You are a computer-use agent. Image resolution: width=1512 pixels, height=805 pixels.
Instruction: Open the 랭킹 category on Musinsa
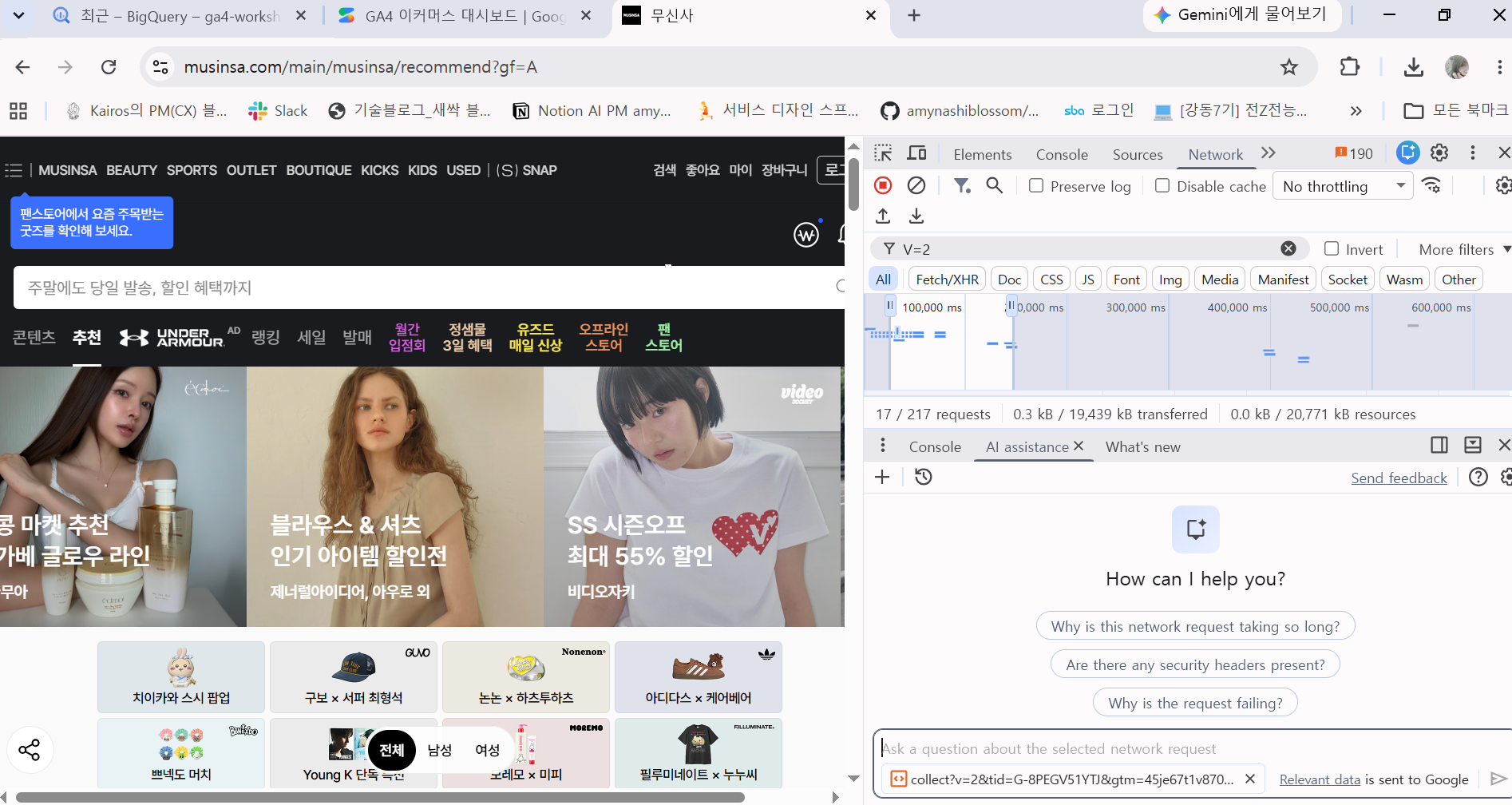pos(266,338)
